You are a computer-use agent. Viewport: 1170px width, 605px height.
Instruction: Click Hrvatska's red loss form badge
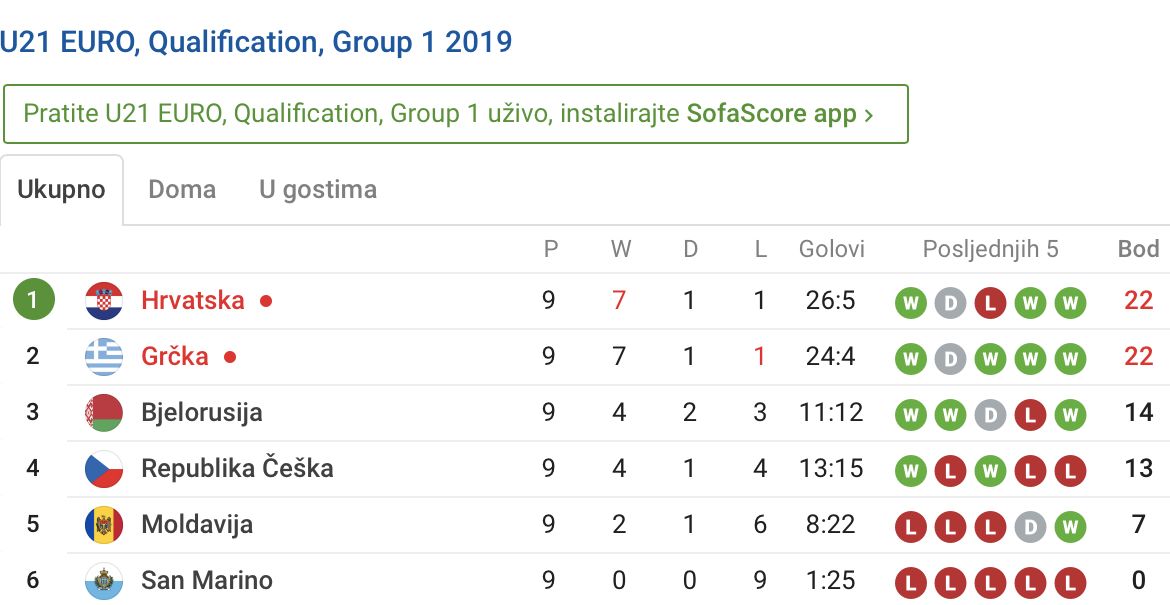point(990,303)
